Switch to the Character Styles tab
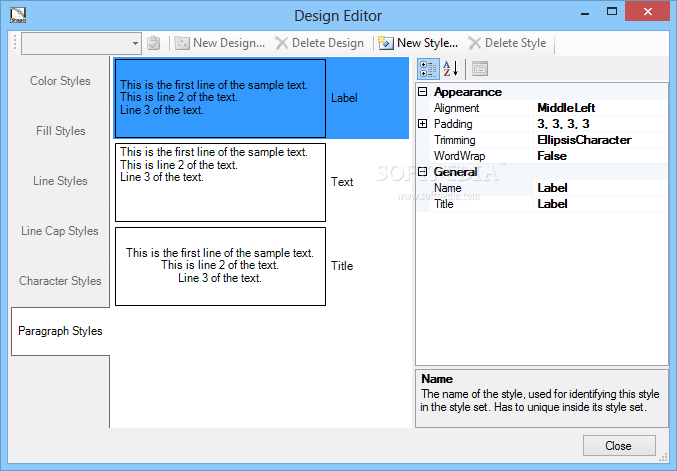The image size is (677, 471). tap(60, 281)
